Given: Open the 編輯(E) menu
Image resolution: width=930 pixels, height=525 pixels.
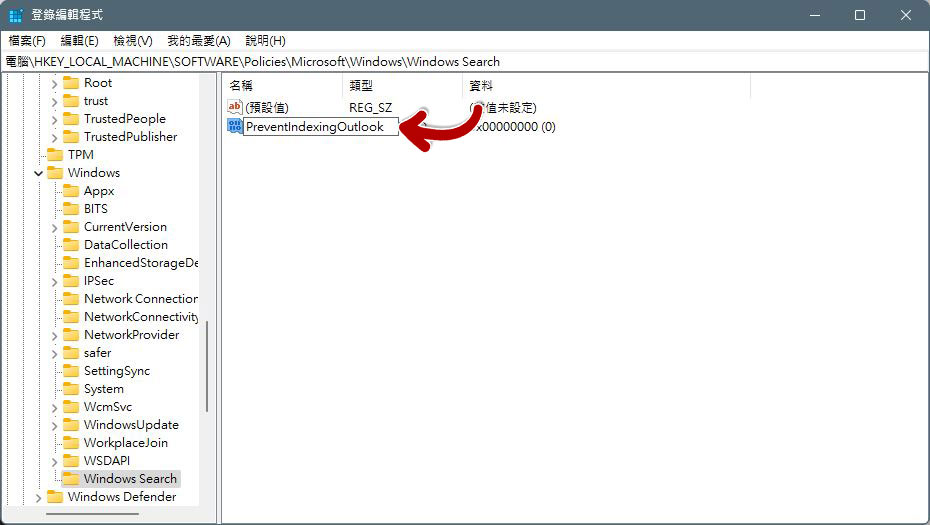Looking at the screenshot, I should click(x=79, y=41).
